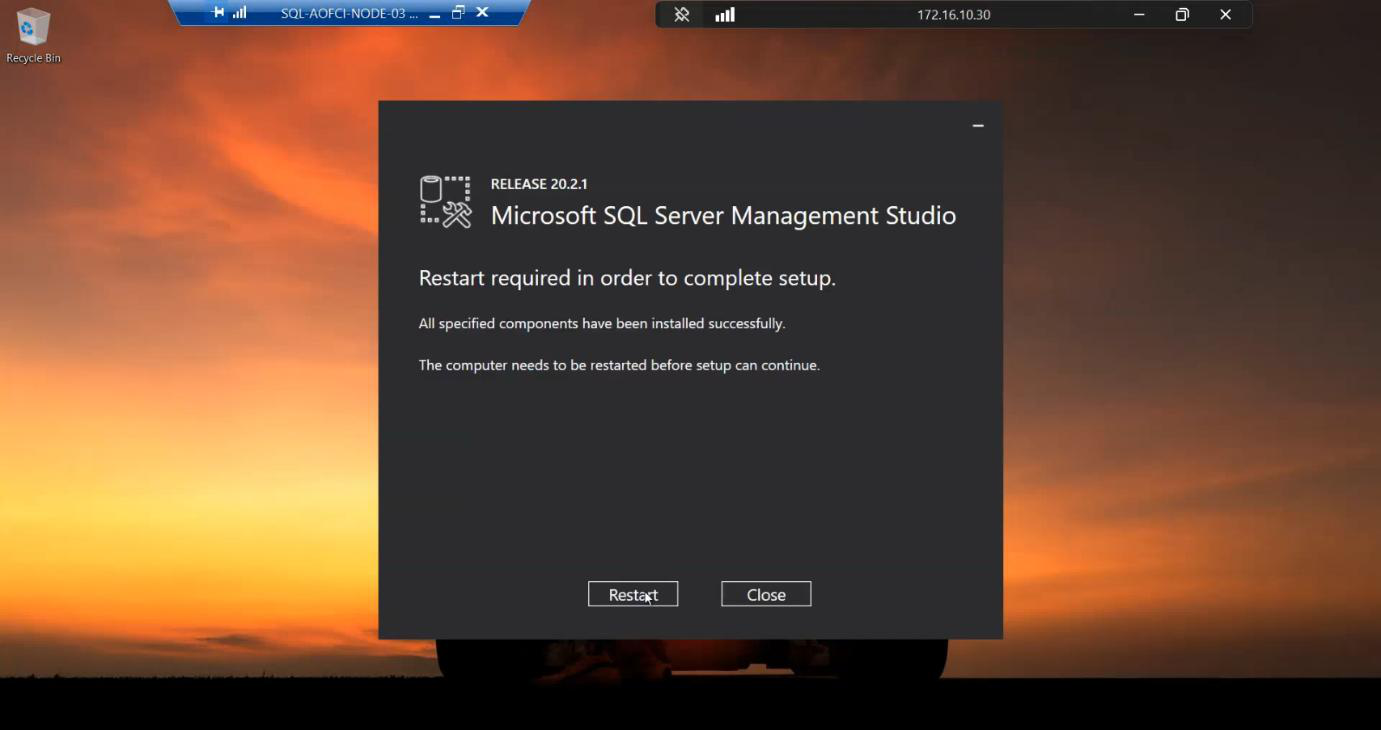Screen dimensions: 1381x730
Task: Minimize the SQL-AOFCI-NODE-03 remote session
Action: [434, 14]
